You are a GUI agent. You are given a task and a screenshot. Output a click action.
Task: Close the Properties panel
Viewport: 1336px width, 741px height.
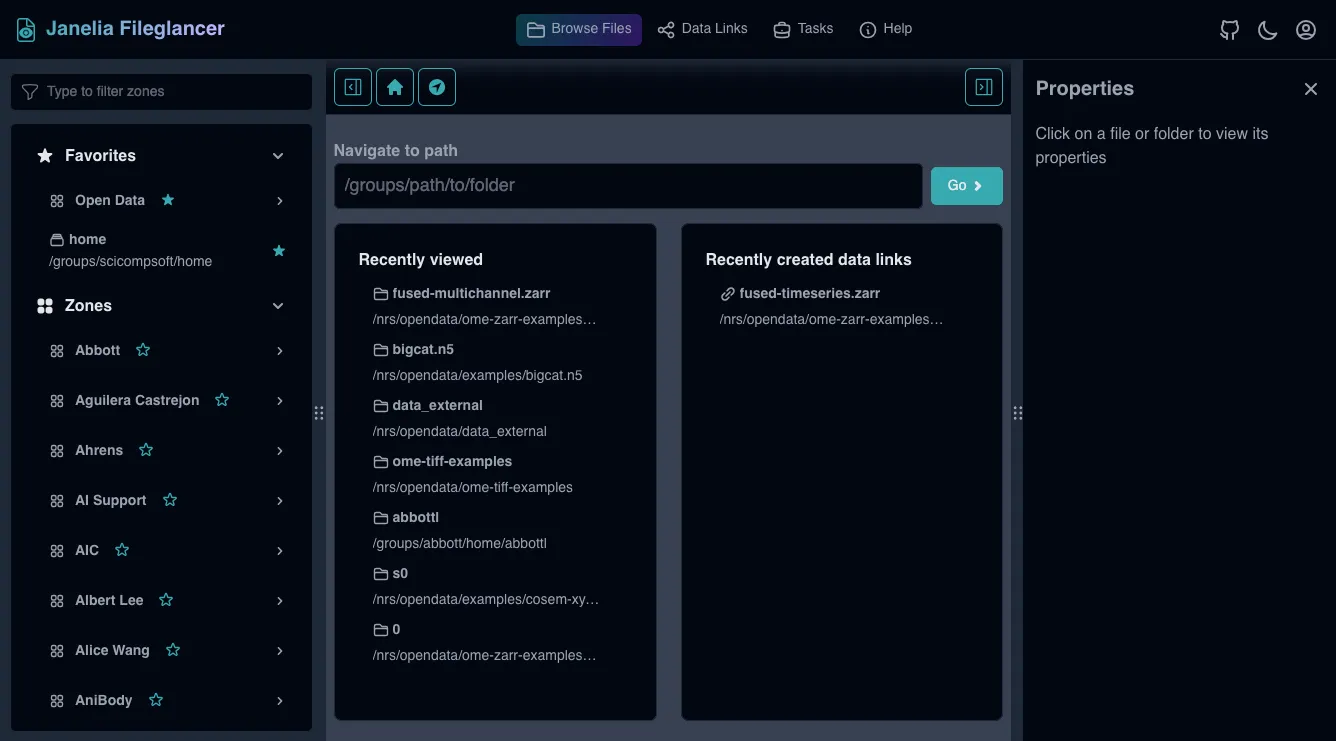(1310, 89)
